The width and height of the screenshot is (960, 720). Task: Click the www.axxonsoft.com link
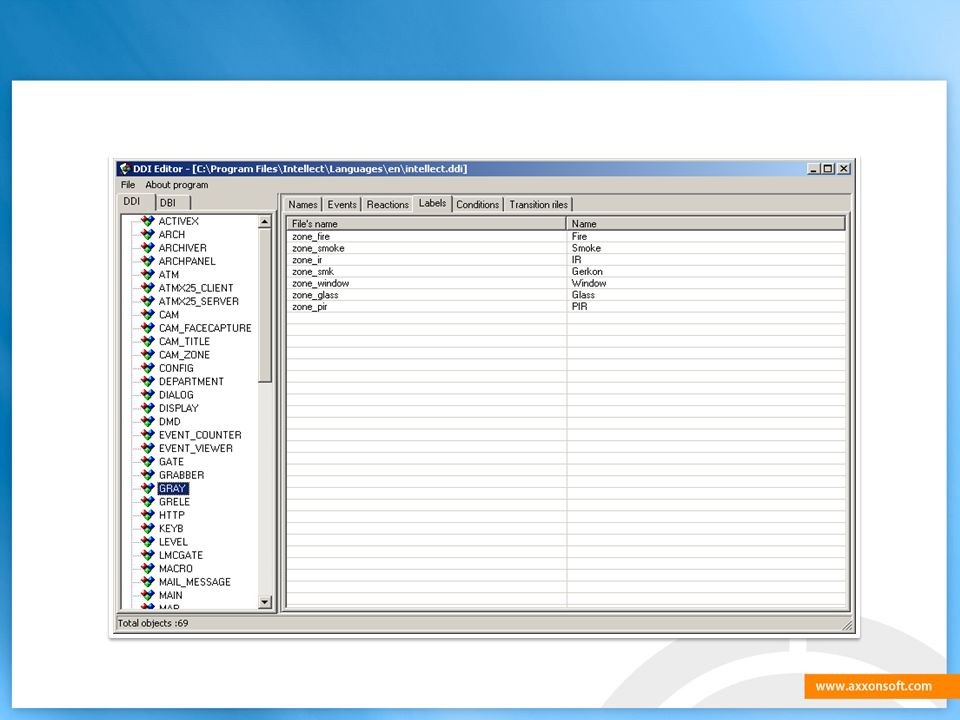coord(874,686)
